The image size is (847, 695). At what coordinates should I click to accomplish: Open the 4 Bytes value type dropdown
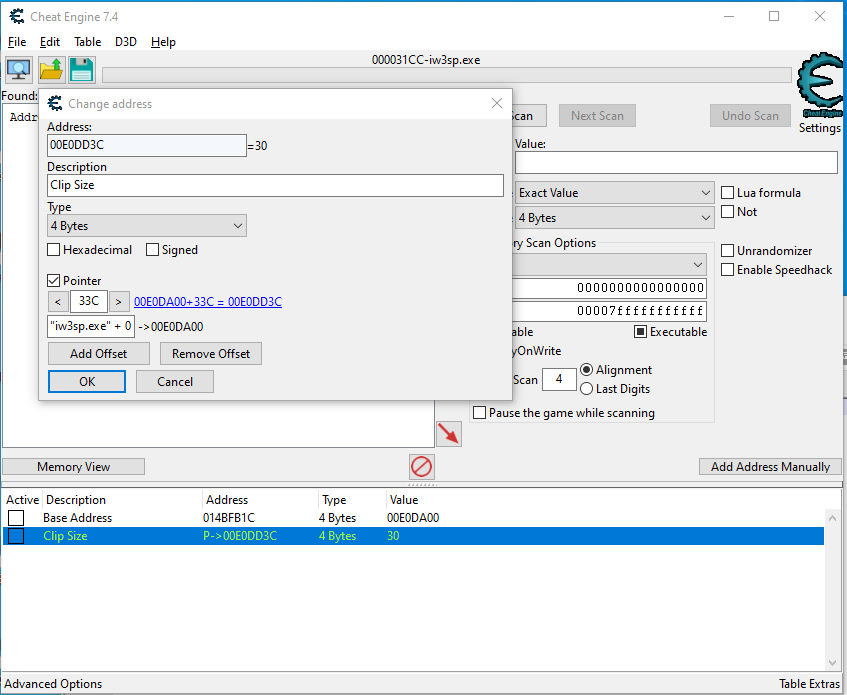click(x=615, y=218)
